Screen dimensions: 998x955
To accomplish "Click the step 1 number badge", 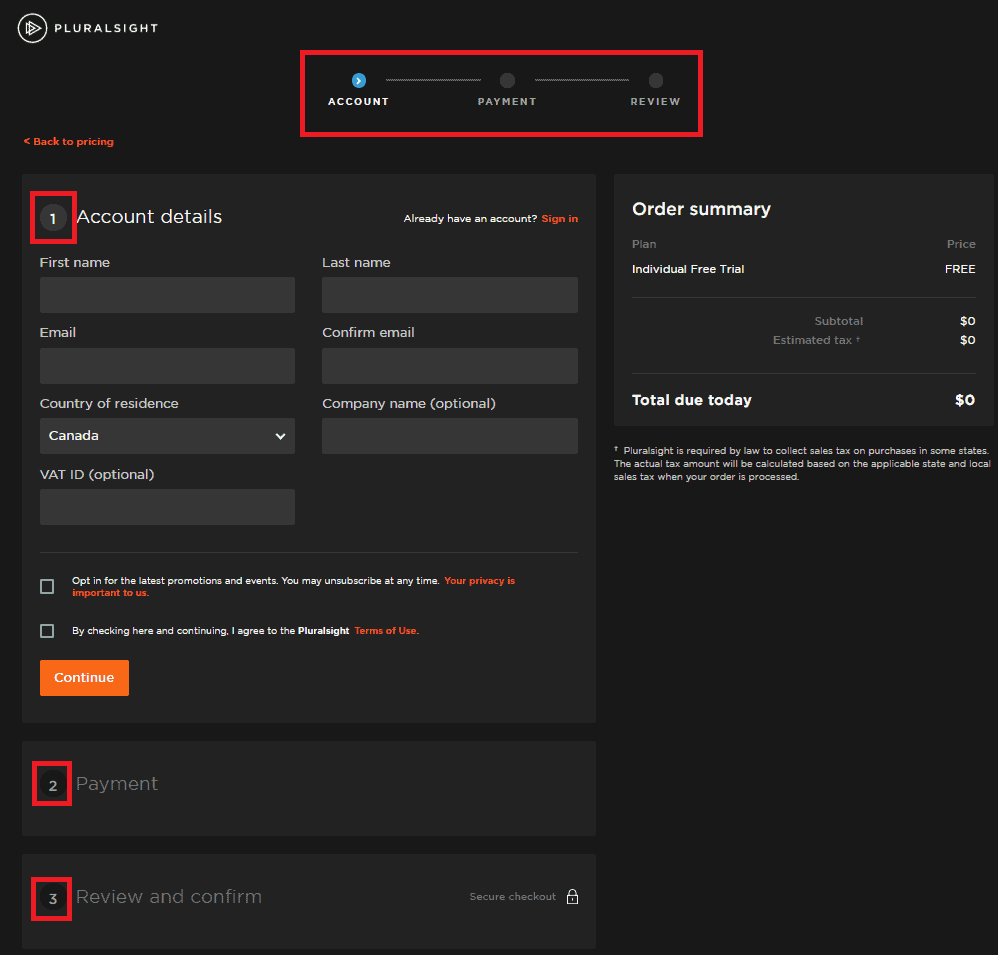I will tap(53, 218).
